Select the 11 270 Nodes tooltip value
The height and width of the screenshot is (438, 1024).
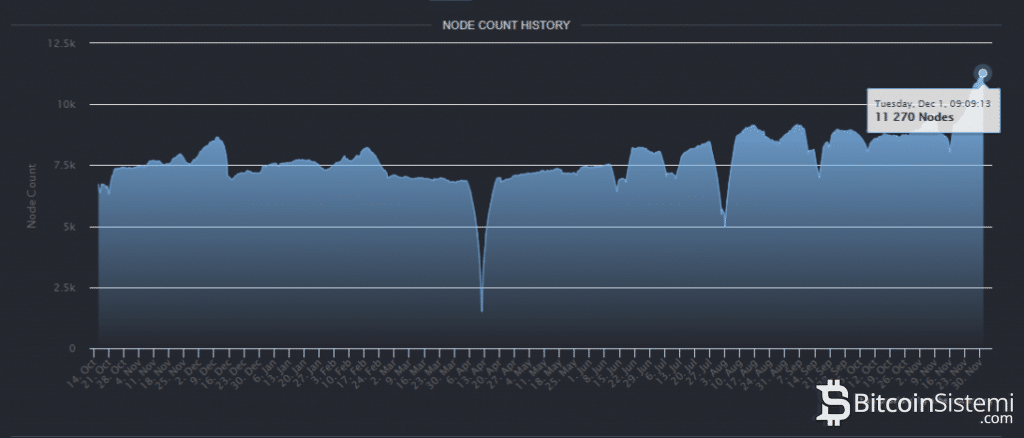[914, 117]
